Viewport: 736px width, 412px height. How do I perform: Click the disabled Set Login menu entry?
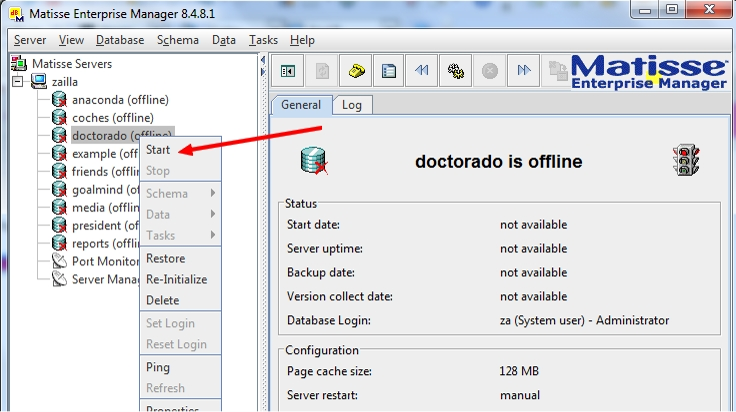click(181, 323)
